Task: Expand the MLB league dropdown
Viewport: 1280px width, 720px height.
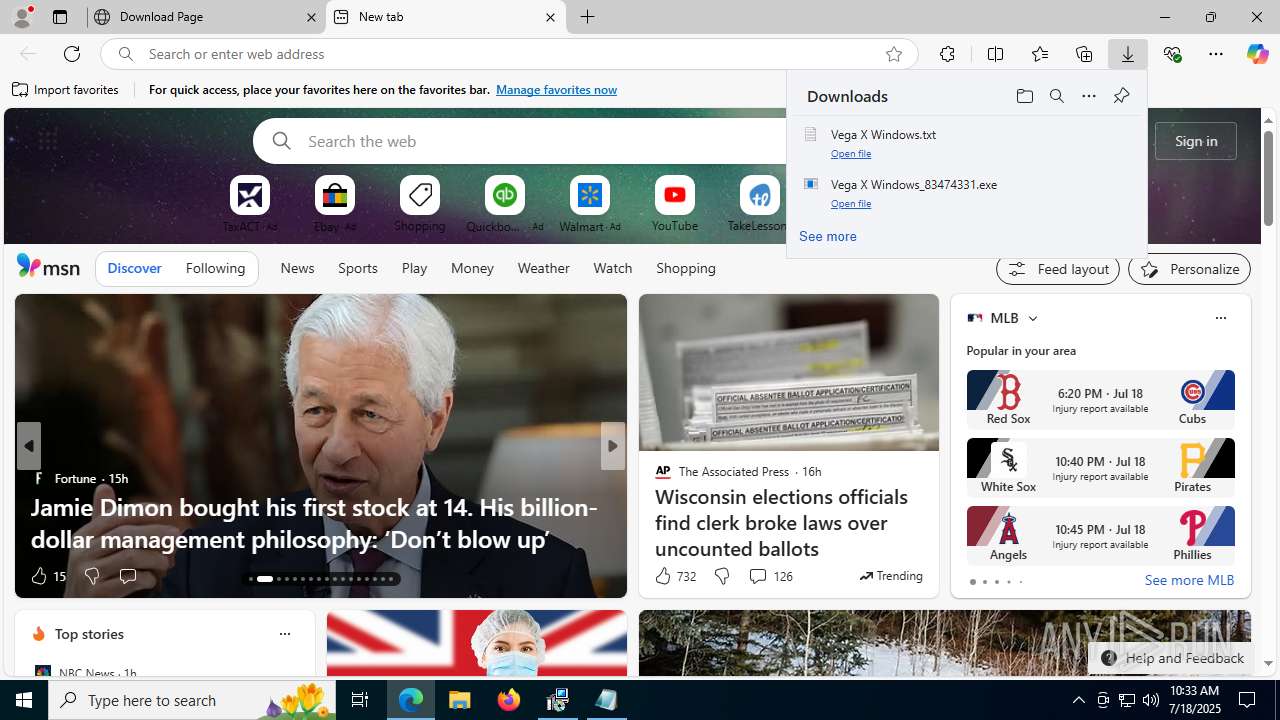Action: point(1032,318)
